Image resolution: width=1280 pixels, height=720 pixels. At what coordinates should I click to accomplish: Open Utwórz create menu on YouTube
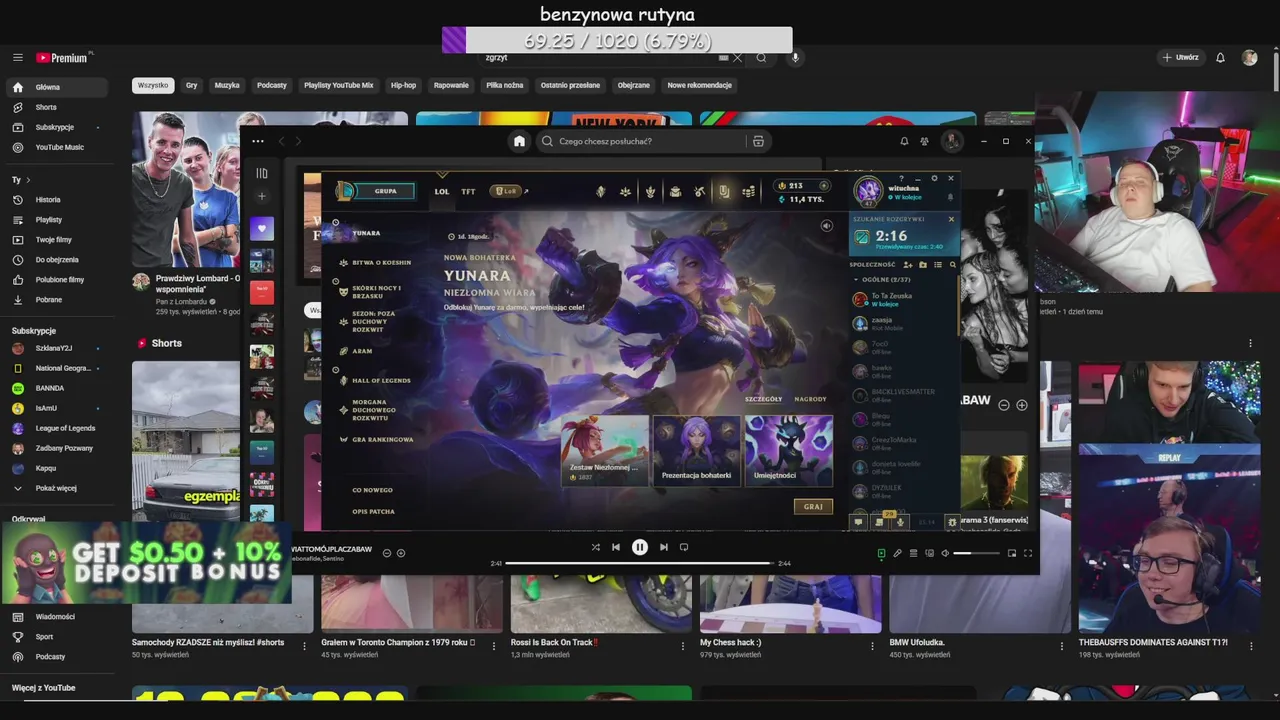pyautogui.click(x=1180, y=58)
